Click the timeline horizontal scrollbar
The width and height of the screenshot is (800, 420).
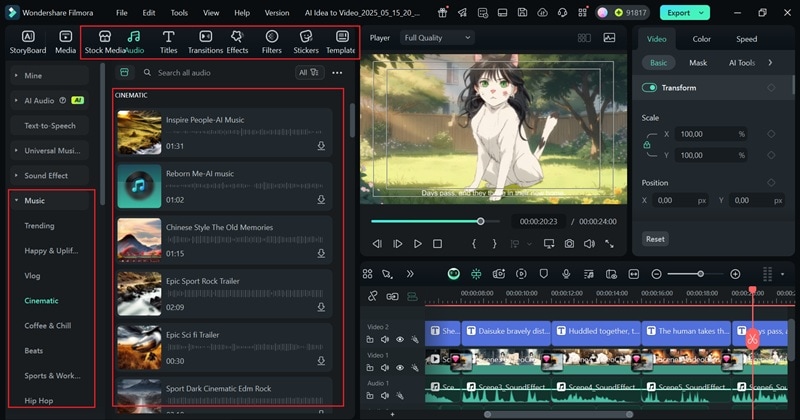[559, 414]
